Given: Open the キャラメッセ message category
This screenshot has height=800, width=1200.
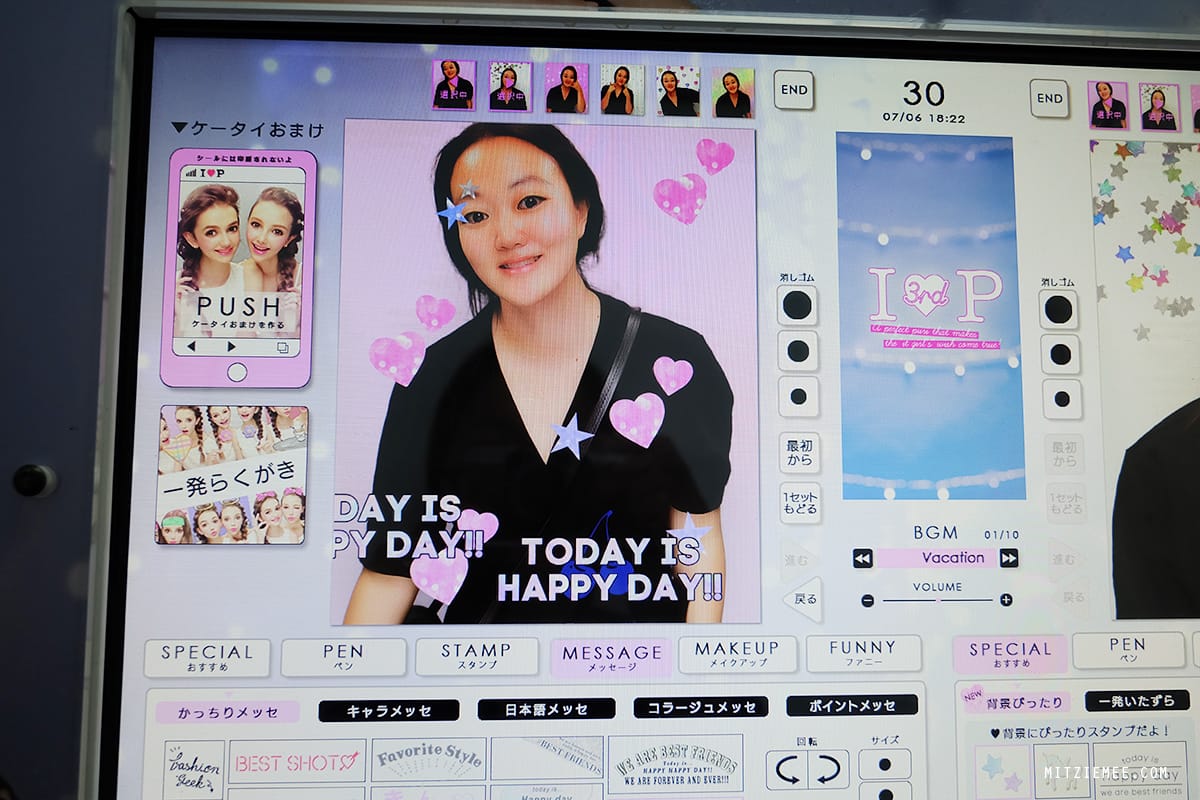Looking at the screenshot, I should [x=390, y=710].
